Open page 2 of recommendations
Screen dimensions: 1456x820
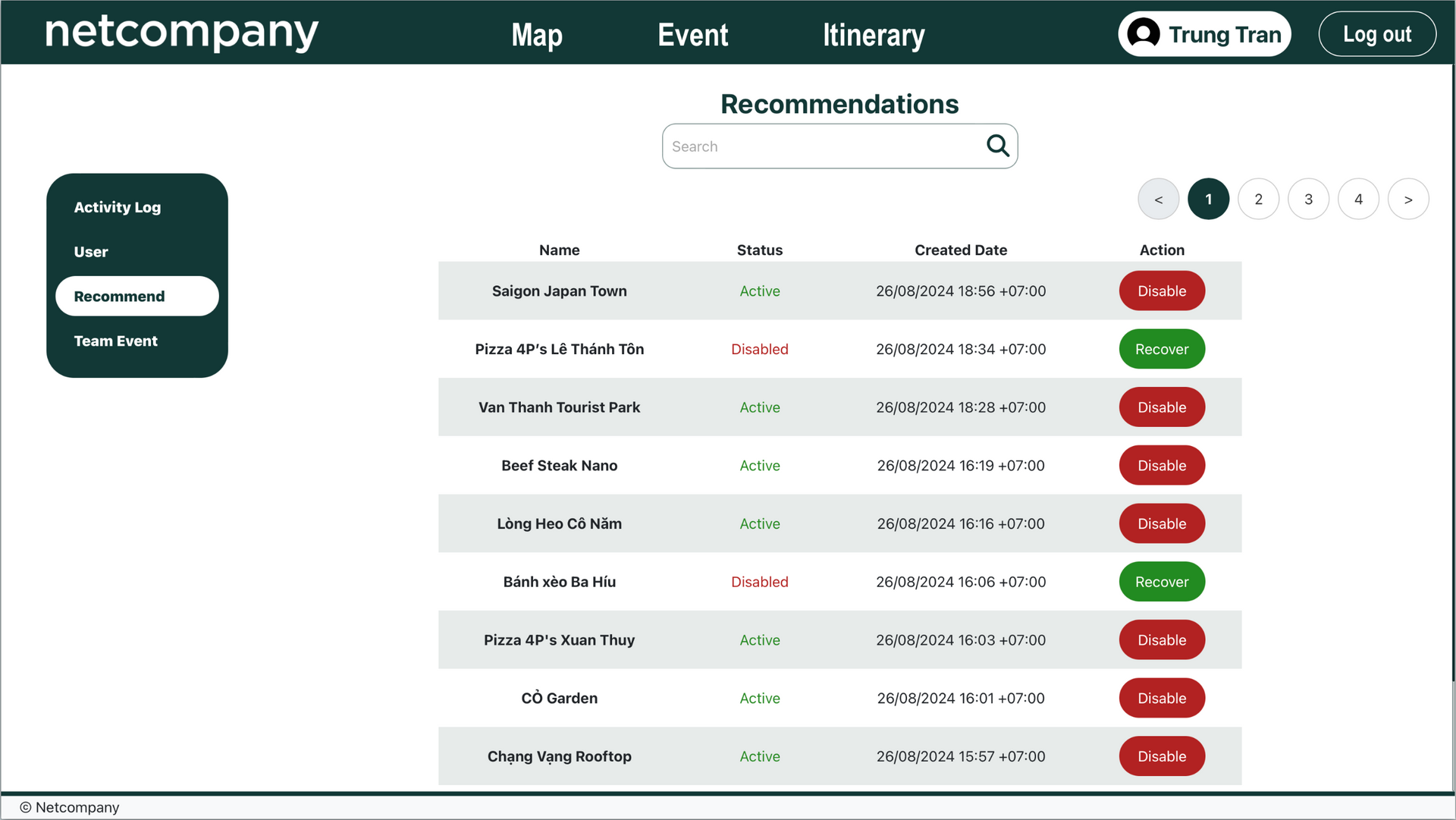point(1258,200)
